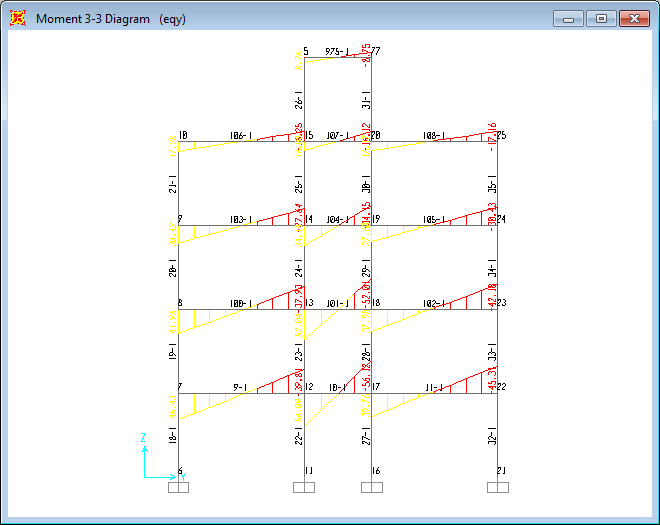Click the fixed support under joint 11
Image resolution: width=660 pixels, height=525 pixels.
point(304,487)
